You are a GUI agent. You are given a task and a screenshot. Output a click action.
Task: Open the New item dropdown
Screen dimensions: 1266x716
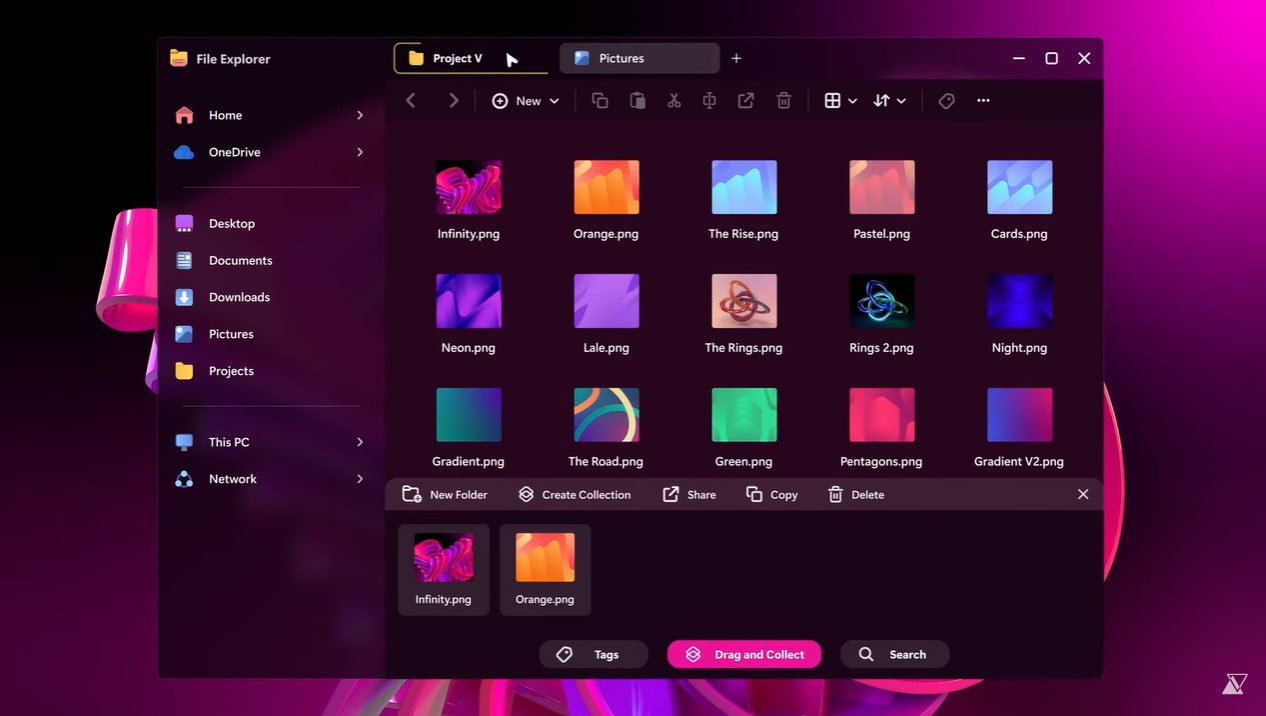point(525,101)
